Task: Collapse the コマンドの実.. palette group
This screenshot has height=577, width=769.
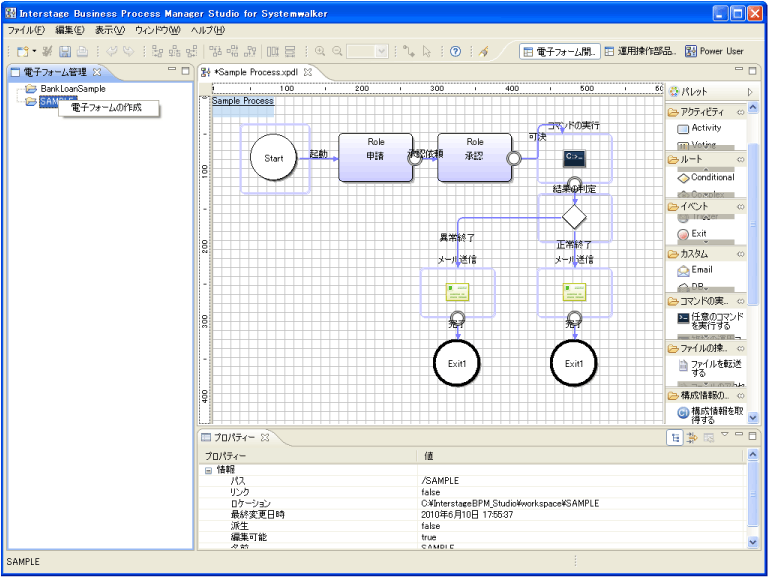Action: [x=740, y=301]
